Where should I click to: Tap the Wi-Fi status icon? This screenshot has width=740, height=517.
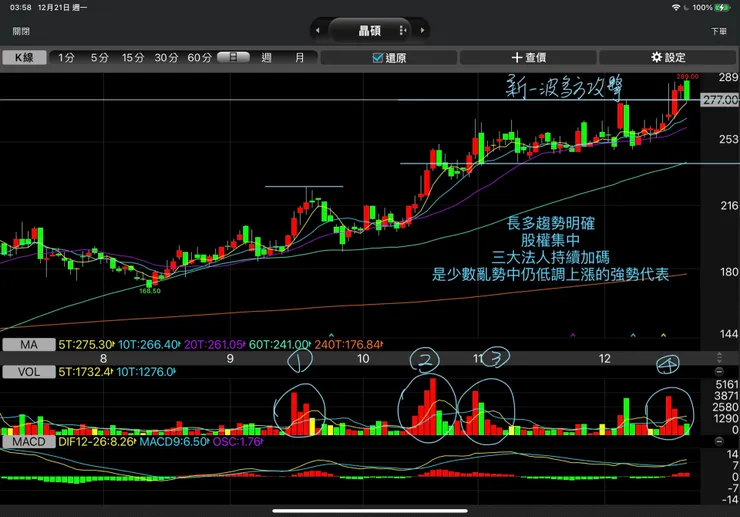(x=676, y=8)
